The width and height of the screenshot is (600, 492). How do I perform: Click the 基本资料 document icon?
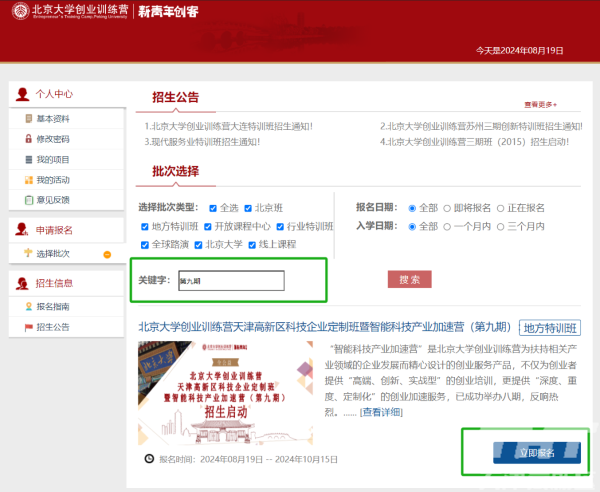28,119
